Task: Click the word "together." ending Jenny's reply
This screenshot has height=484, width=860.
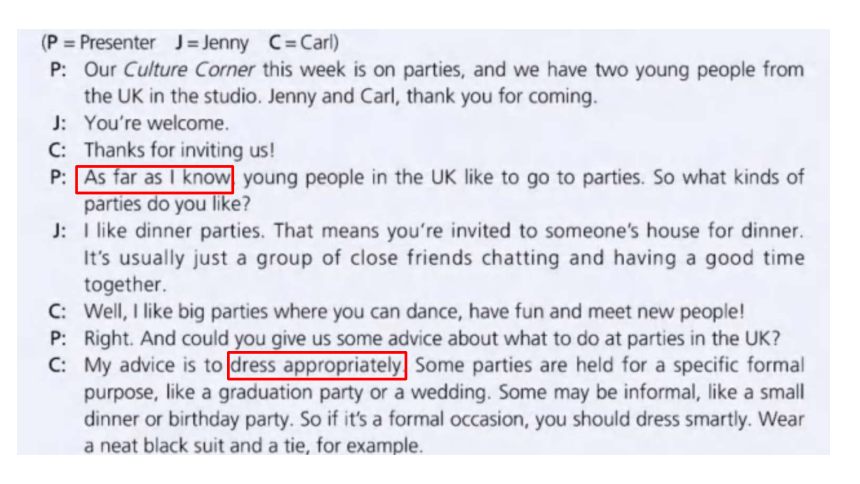Action: coord(125,285)
